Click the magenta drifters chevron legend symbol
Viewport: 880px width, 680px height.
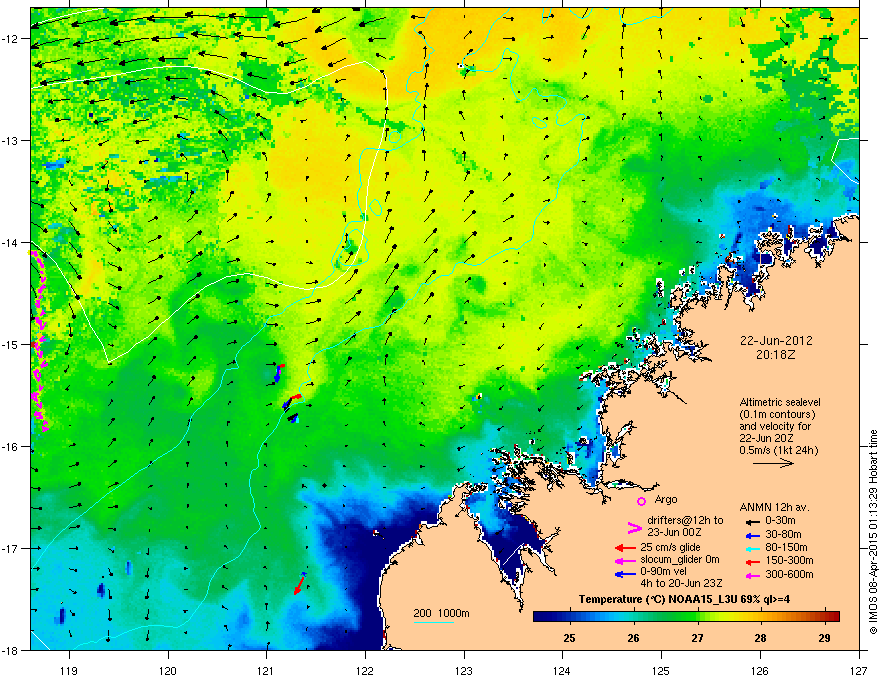pos(634,527)
